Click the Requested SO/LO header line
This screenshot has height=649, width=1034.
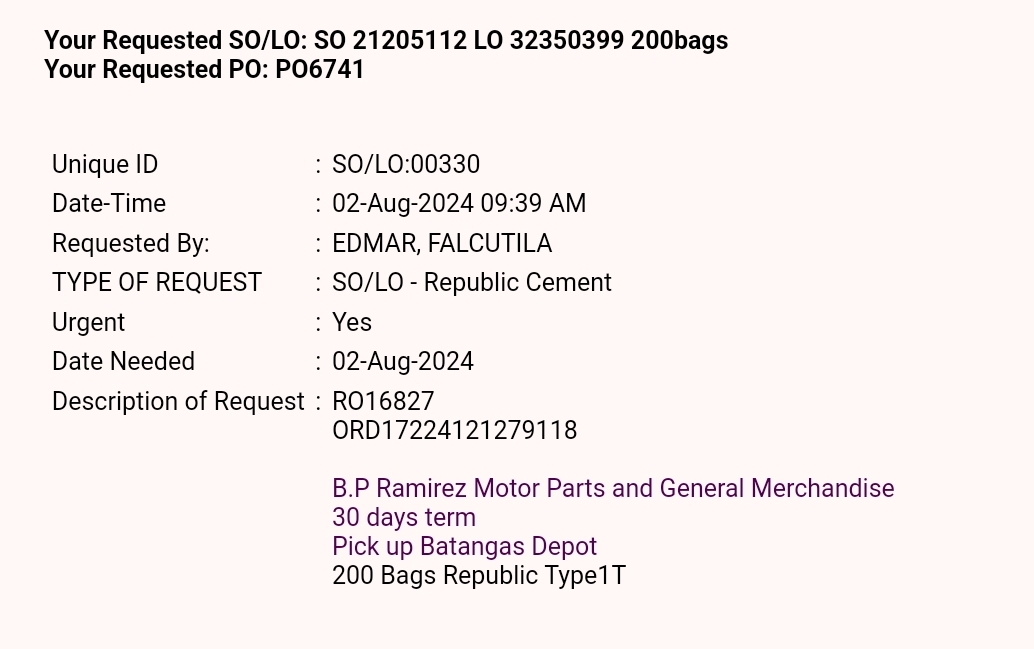pyautogui.click(x=385, y=41)
